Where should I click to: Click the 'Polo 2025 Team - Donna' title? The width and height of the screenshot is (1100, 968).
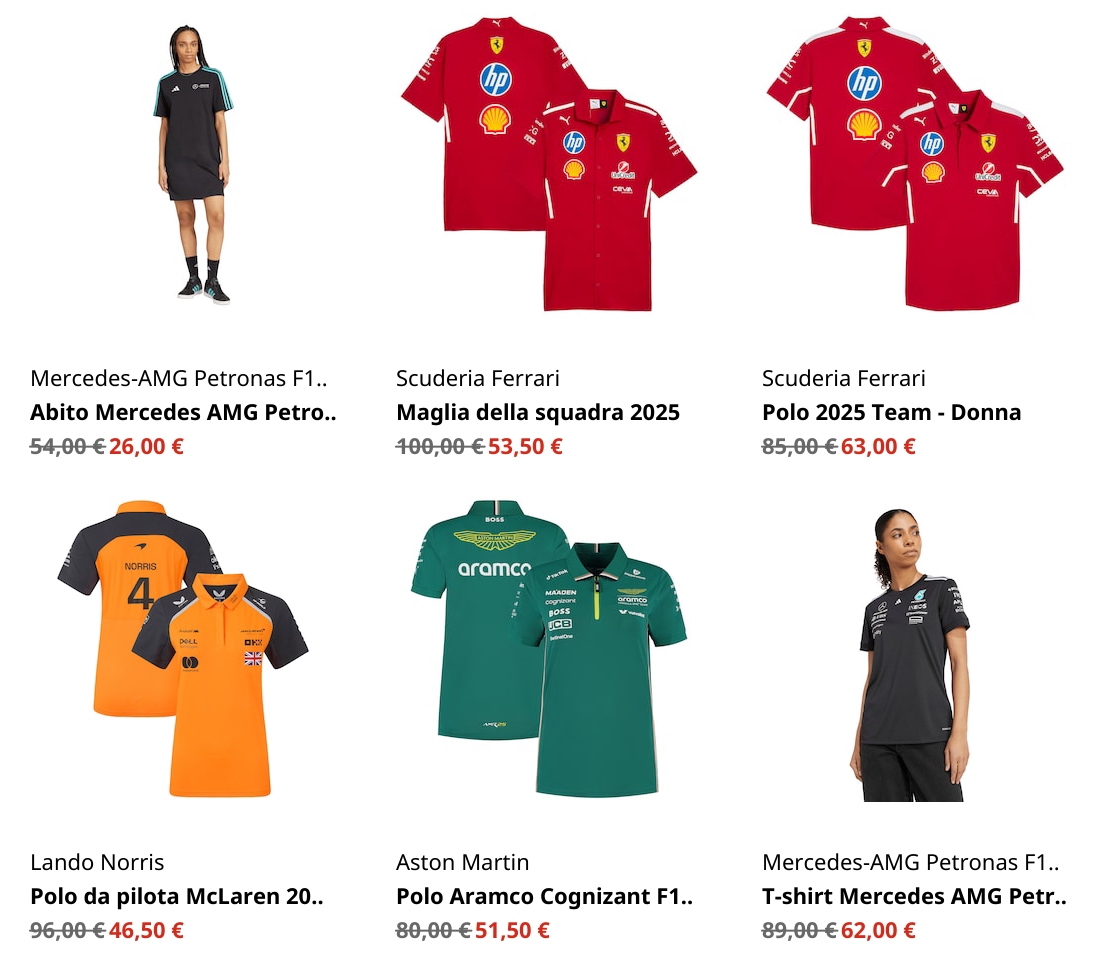891,412
